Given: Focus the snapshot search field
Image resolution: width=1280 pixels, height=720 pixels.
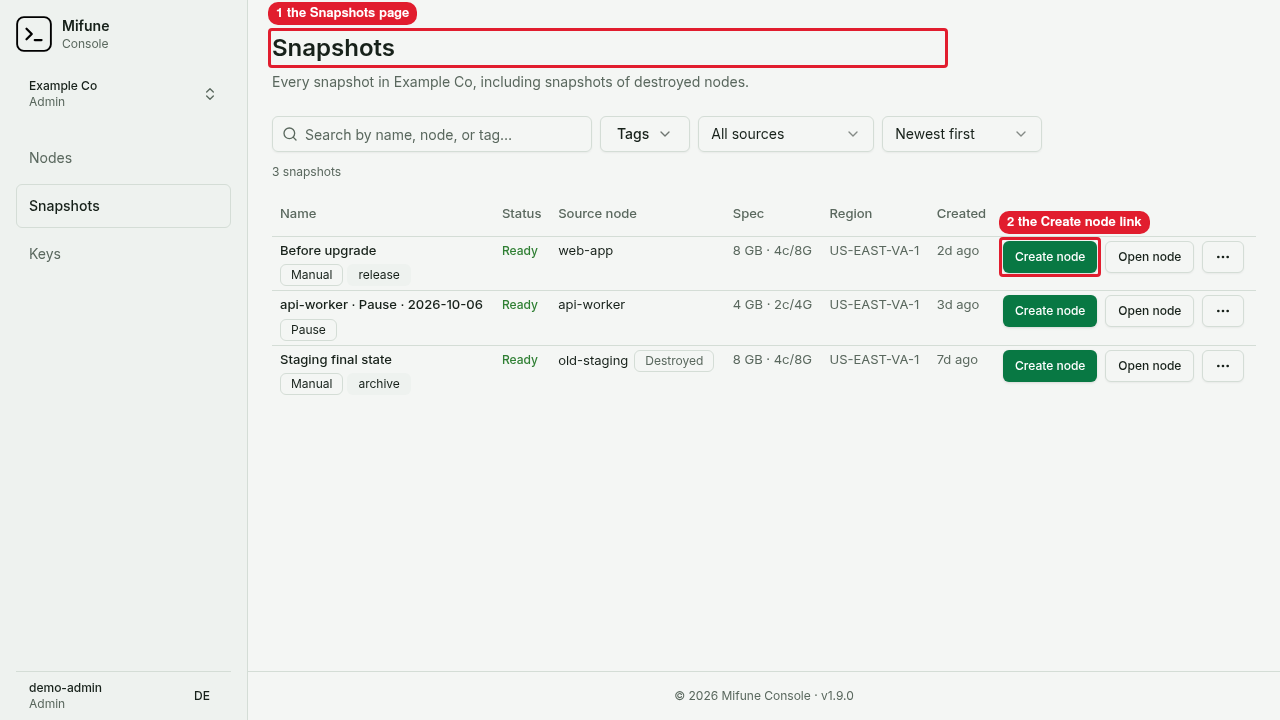Looking at the screenshot, I should 432,134.
